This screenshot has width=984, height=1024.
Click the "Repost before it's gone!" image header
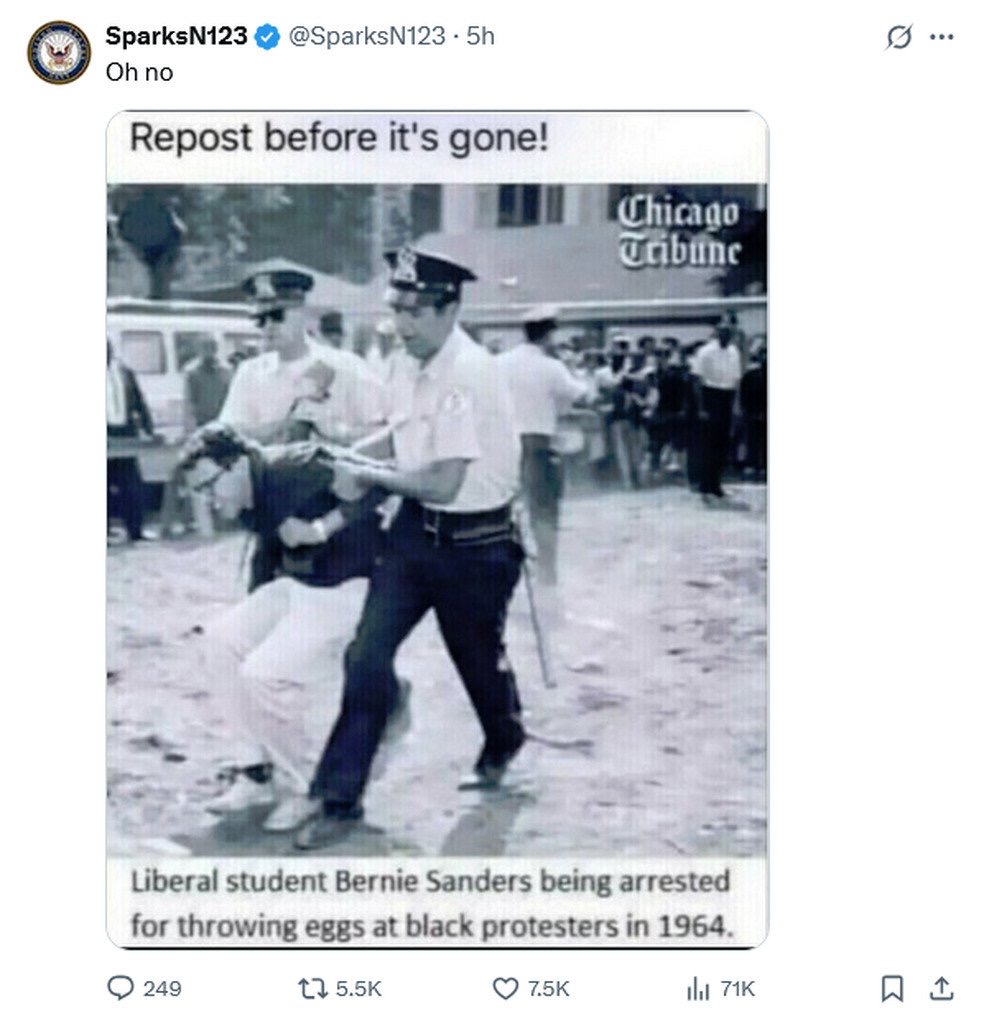339,137
